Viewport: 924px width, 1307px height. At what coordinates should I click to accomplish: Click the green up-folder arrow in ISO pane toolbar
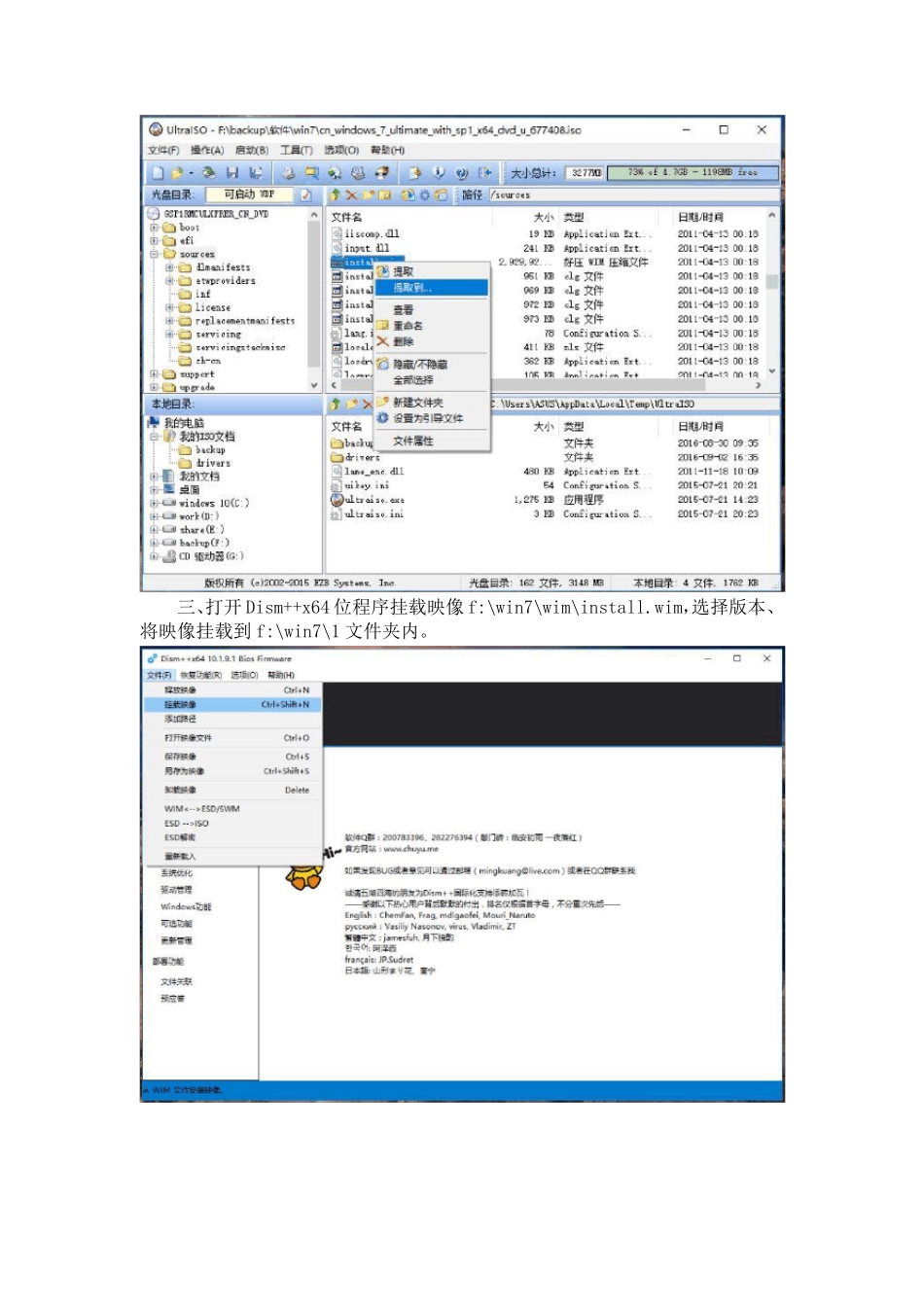[x=335, y=195]
